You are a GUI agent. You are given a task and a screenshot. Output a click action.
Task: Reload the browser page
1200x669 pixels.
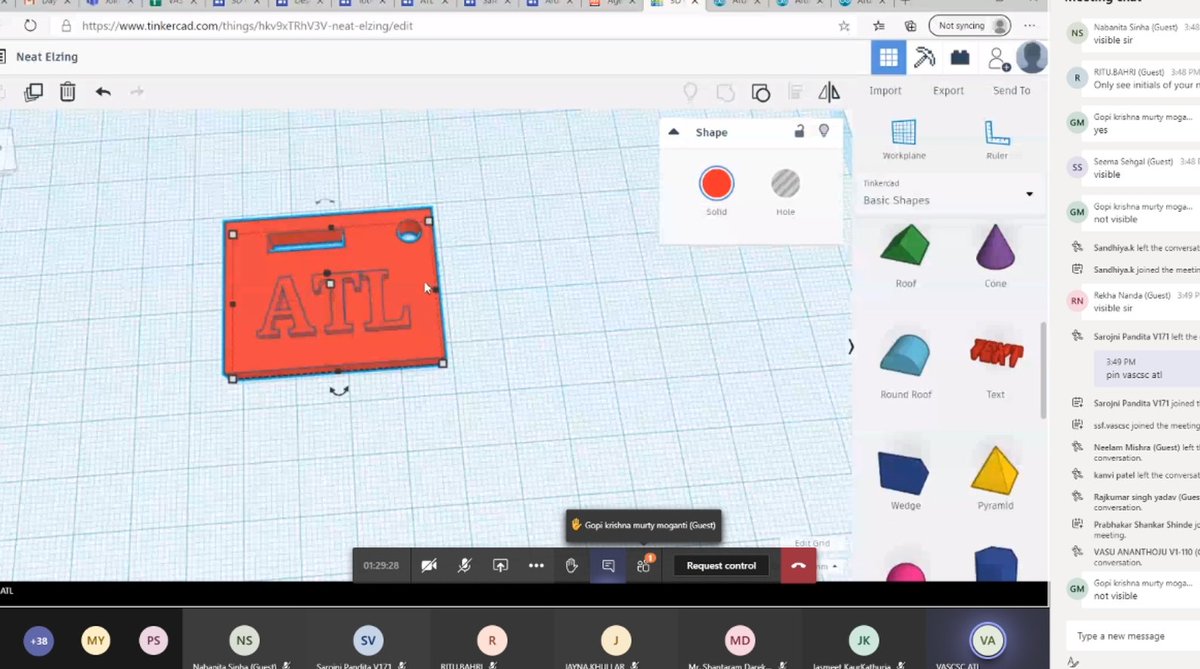[30, 26]
